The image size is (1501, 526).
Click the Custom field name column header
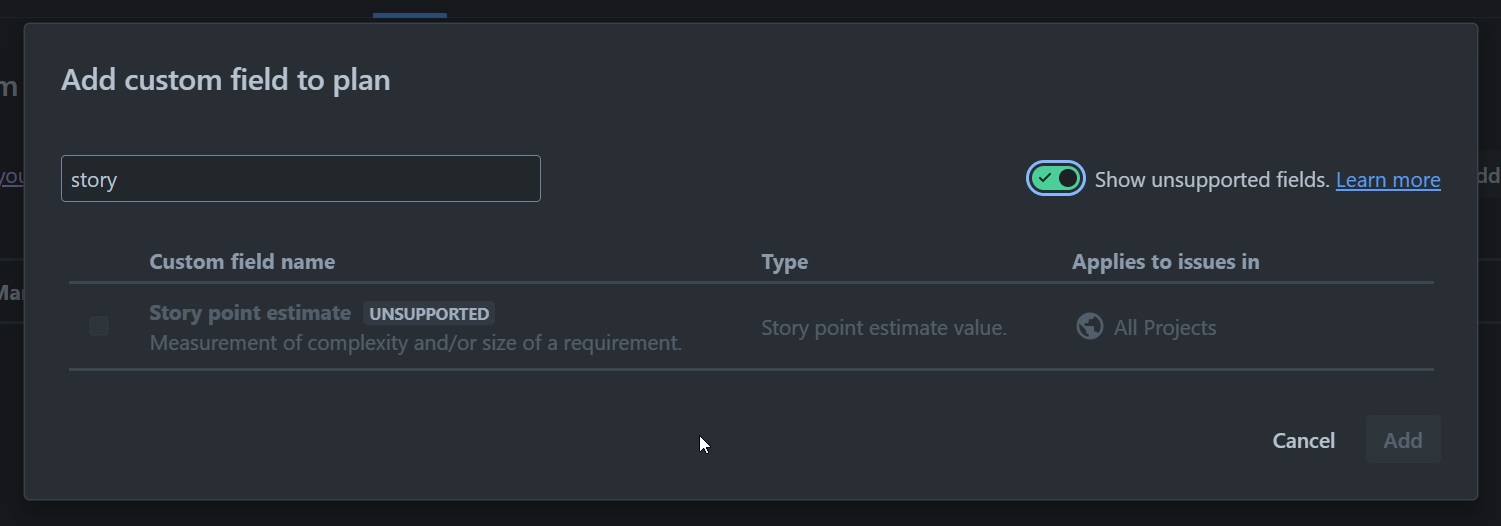242,262
